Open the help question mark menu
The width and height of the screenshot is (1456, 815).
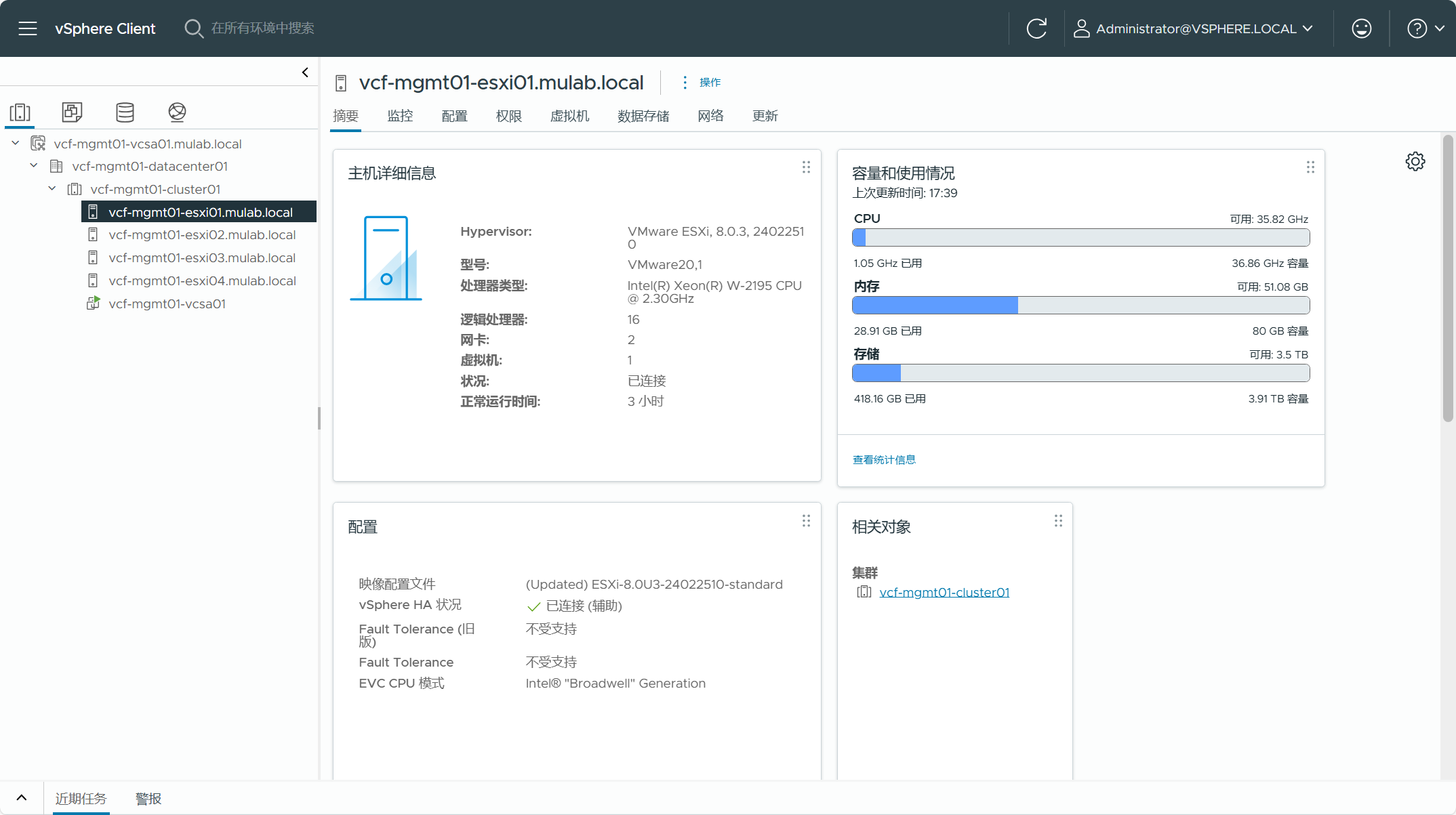(1425, 28)
